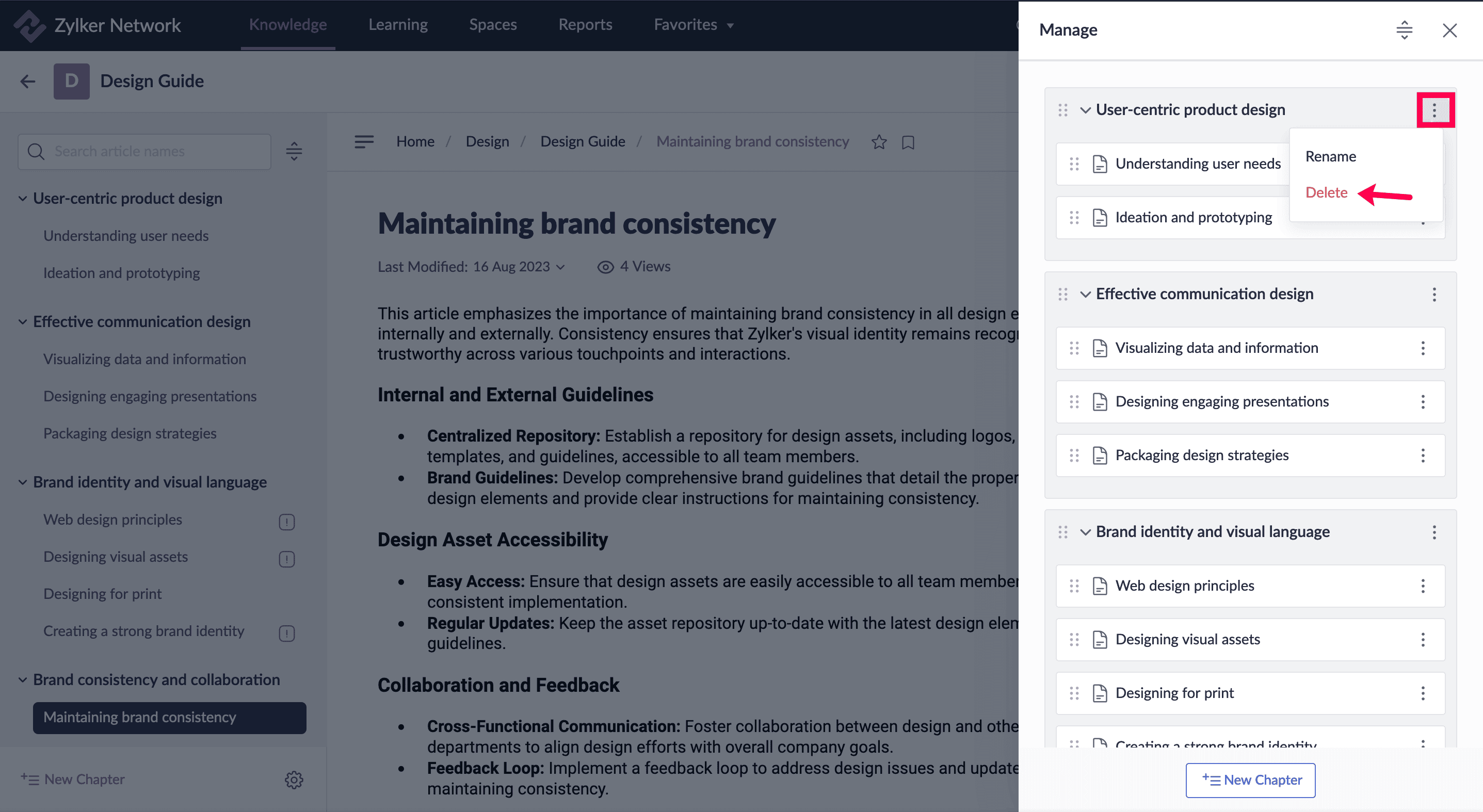Select Delete from the chapter context menu
Screen dimensions: 1483x812
[x=1326, y=193]
